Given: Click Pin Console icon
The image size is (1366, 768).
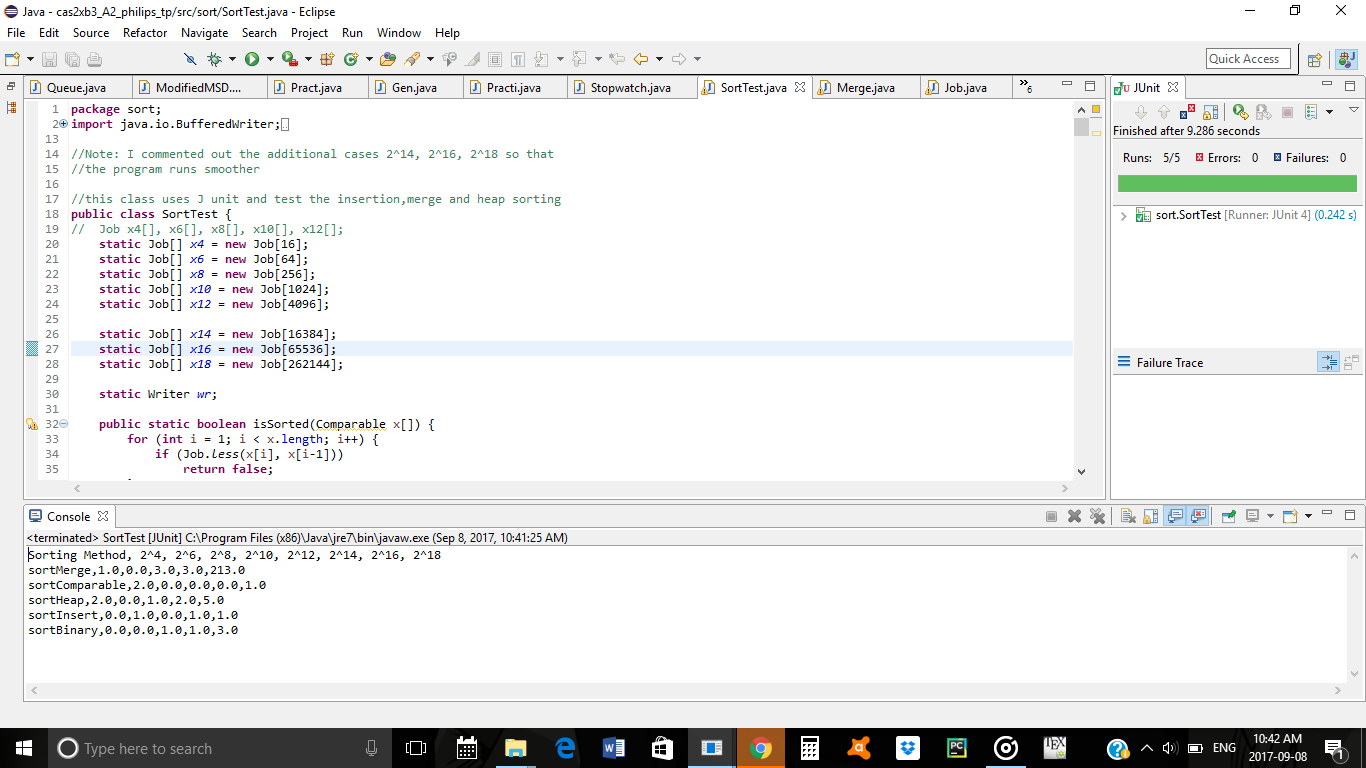Looking at the screenshot, I should pyautogui.click(x=1228, y=516).
